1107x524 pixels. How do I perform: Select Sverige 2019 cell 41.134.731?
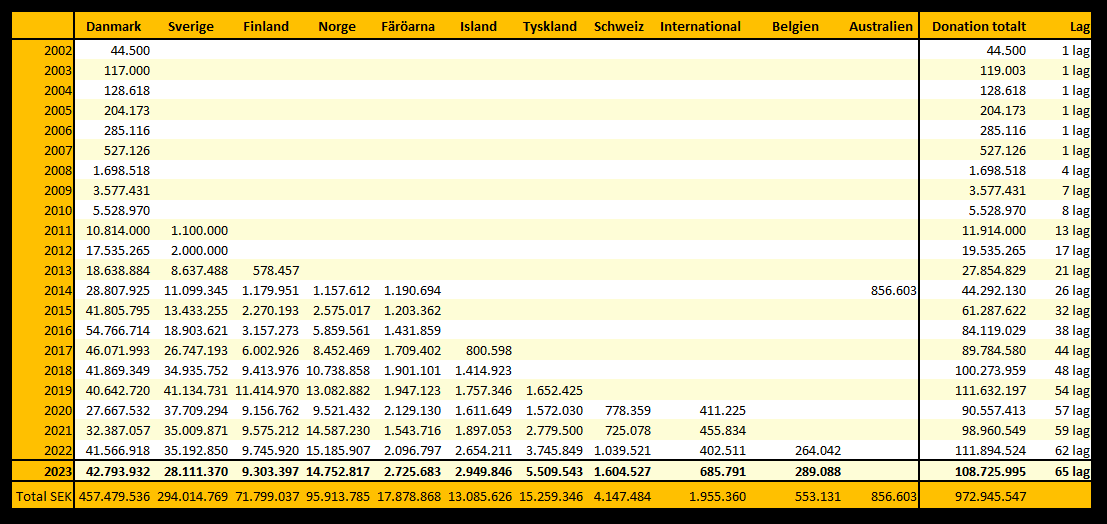196,390
